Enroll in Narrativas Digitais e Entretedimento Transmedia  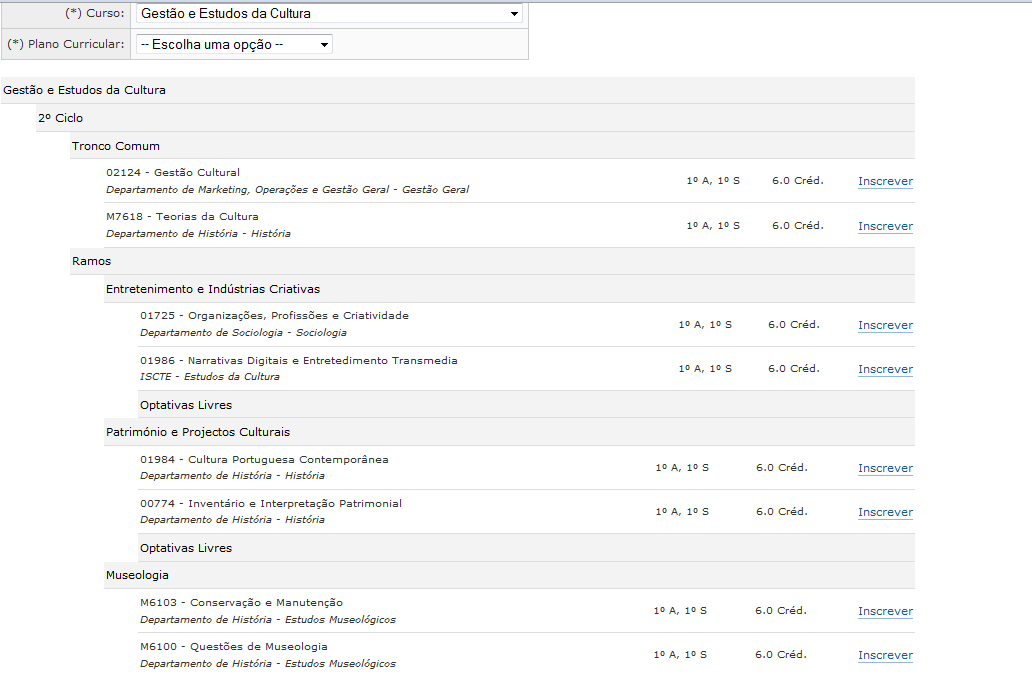tap(885, 369)
